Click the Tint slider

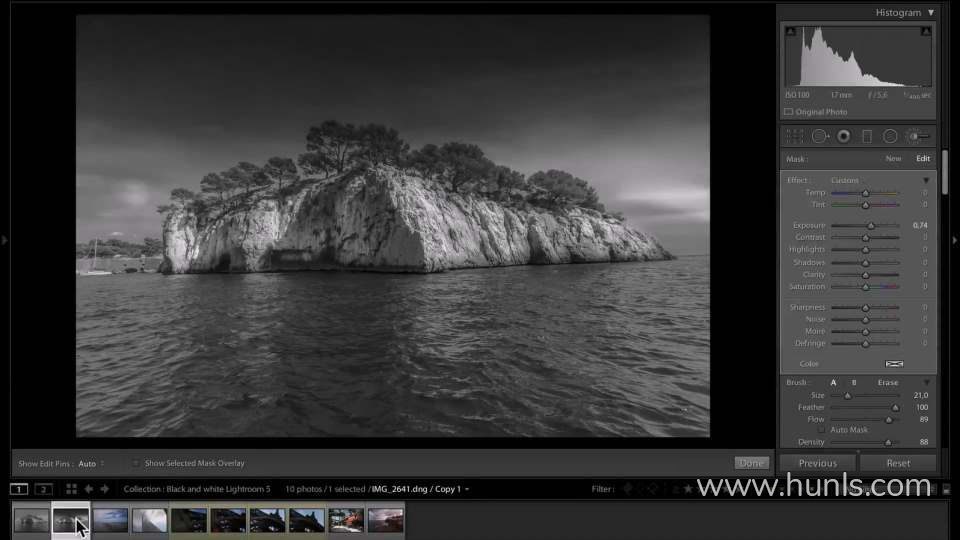pyautogui.click(x=865, y=204)
